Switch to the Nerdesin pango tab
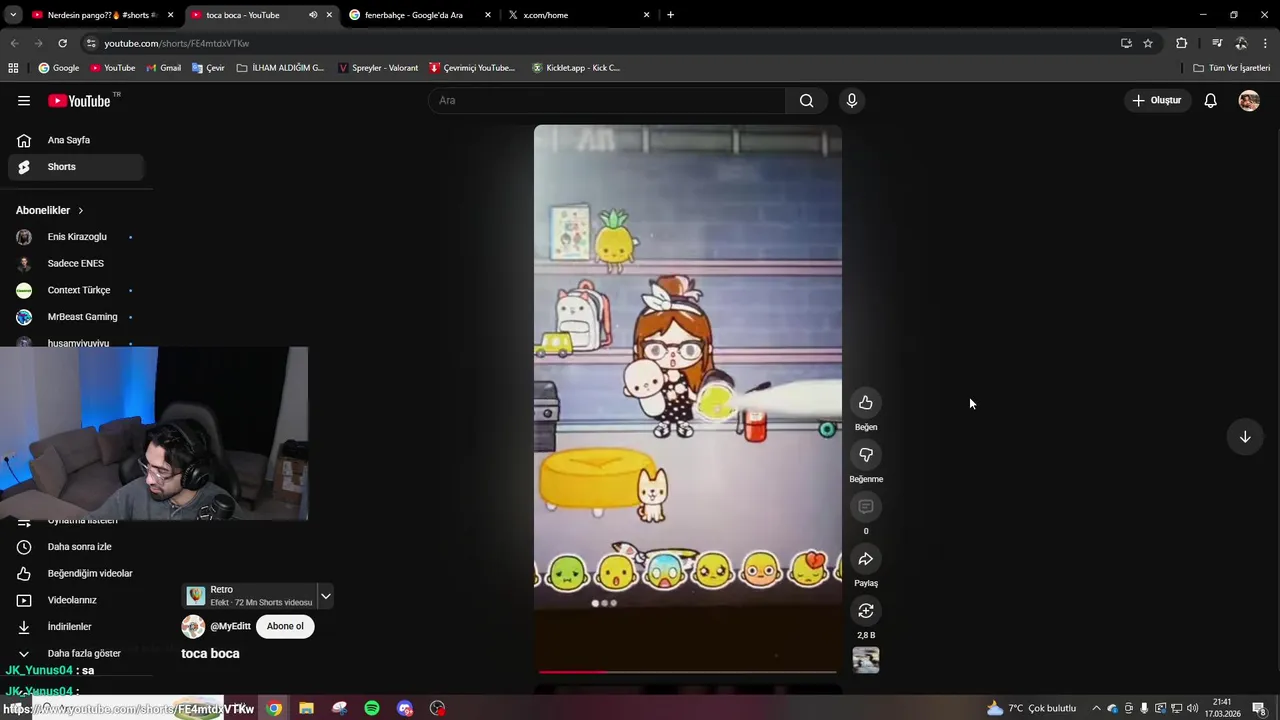 [x=102, y=15]
